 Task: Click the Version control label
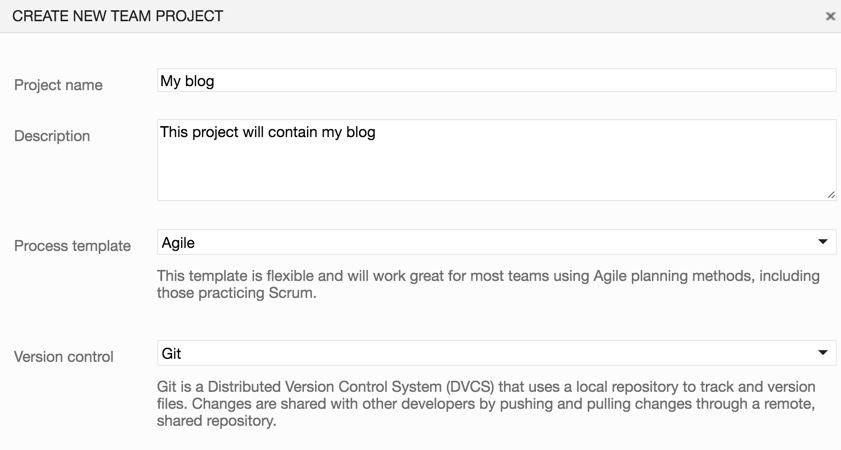pos(64,357)
